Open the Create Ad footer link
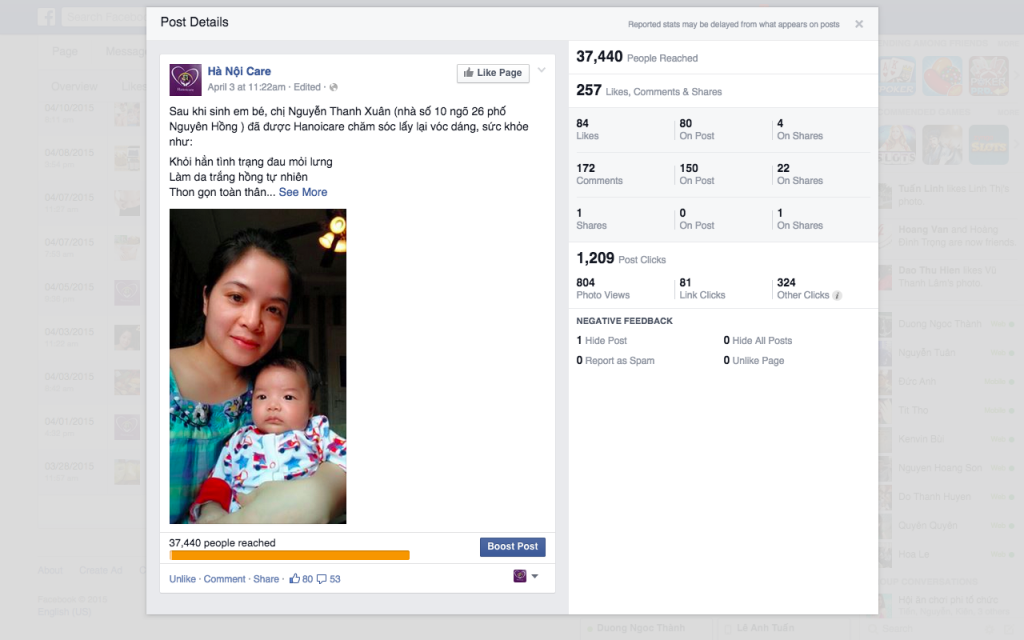Viewport: 1024px width, 640px height. click(x=101, y=570)
